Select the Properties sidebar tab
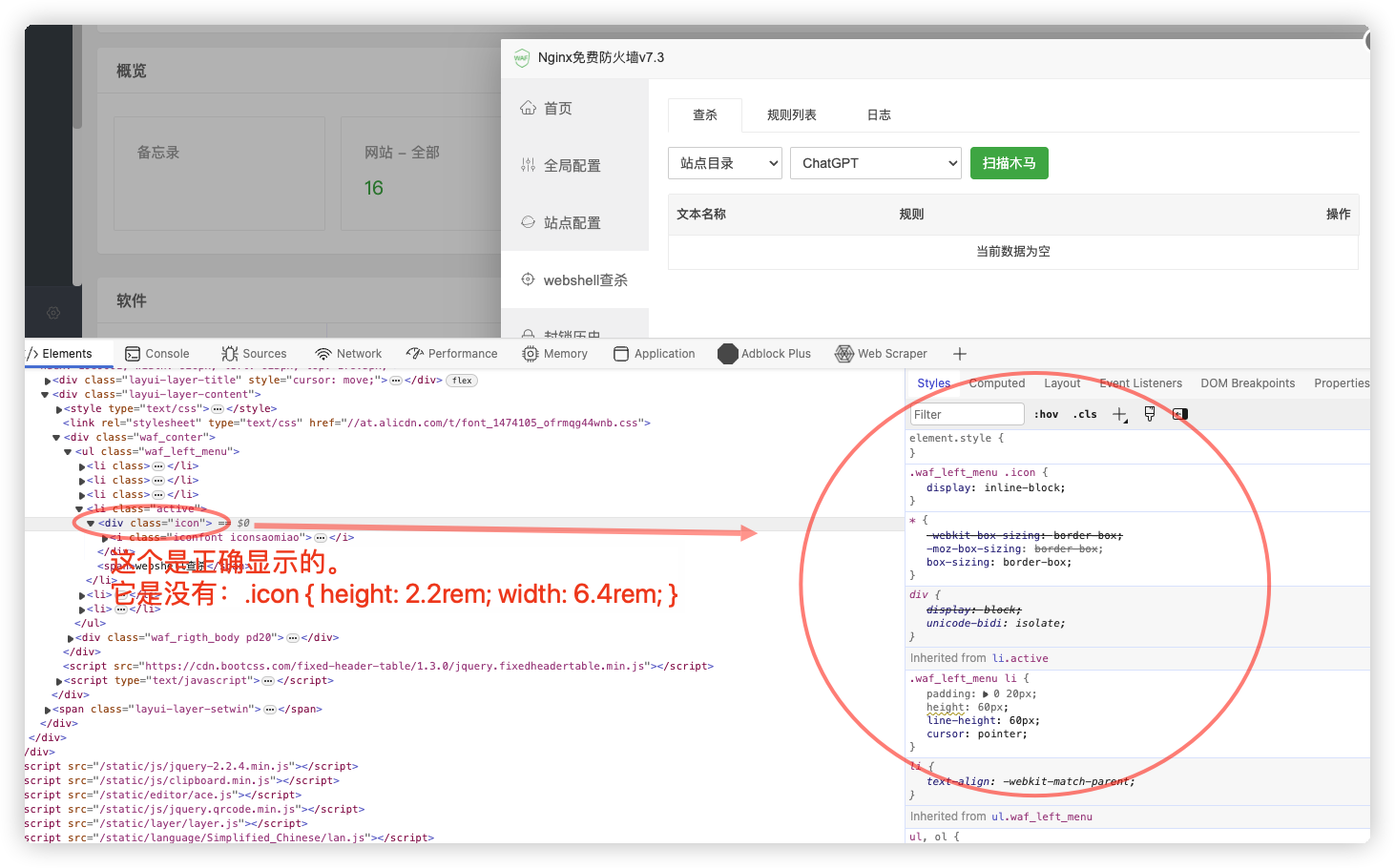1395x868 pixels. (1342, 383)
